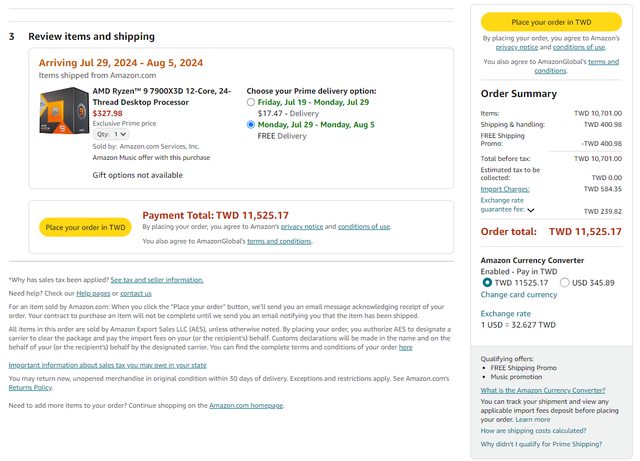Viewport: 640px width, 461px height.
Task: Click Why didn't I qualify for Prime Shipping
Action: pyautogui.click(x=541, y=444)
